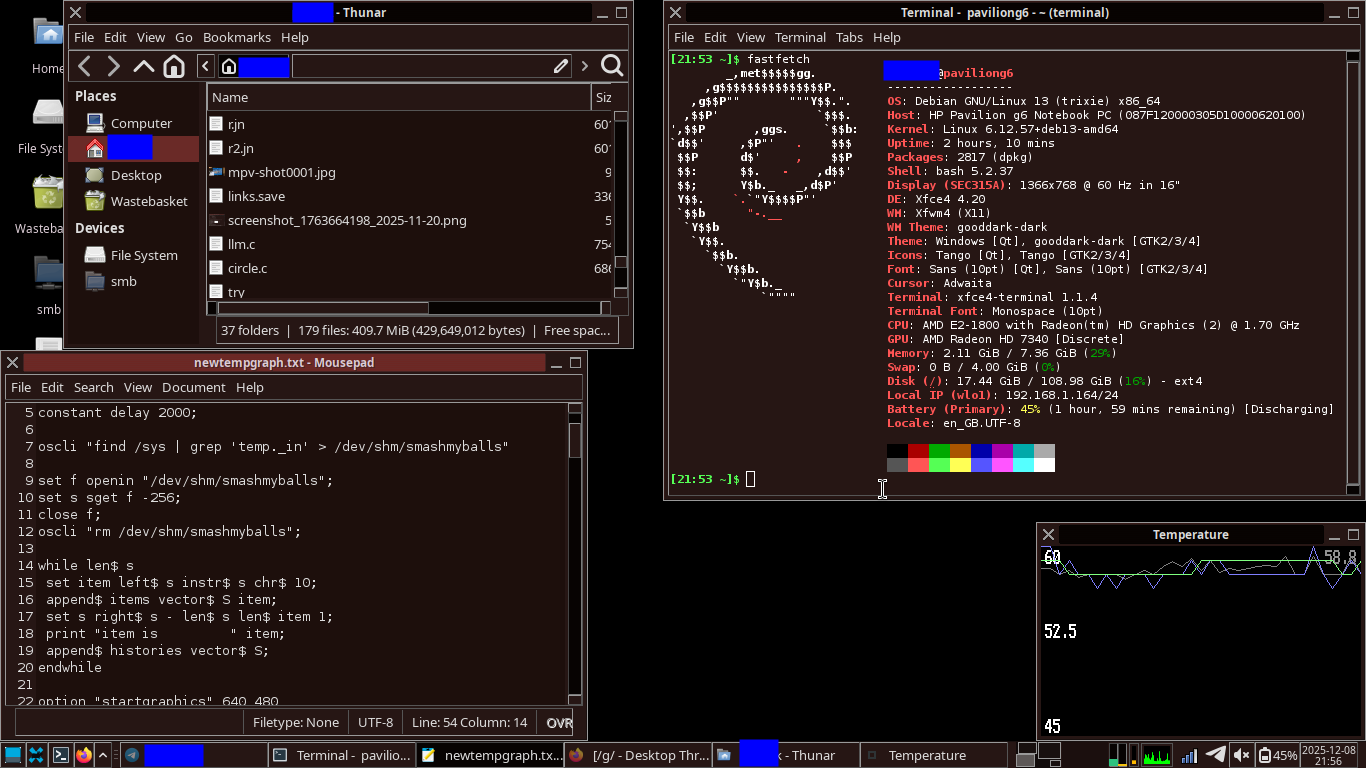
Task: Navigate to the parent folder in Thunar
Action: click(x=144, y=66)
